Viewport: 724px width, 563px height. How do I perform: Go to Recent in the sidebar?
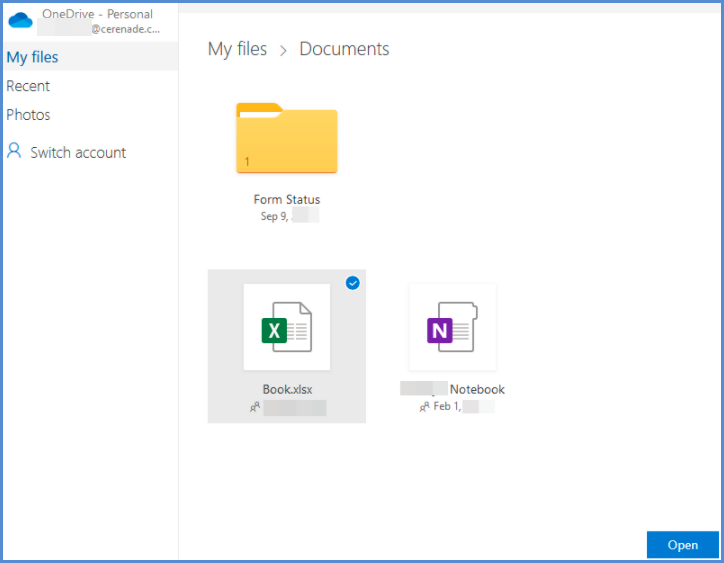pyautogui.click(x=28, y=86)
